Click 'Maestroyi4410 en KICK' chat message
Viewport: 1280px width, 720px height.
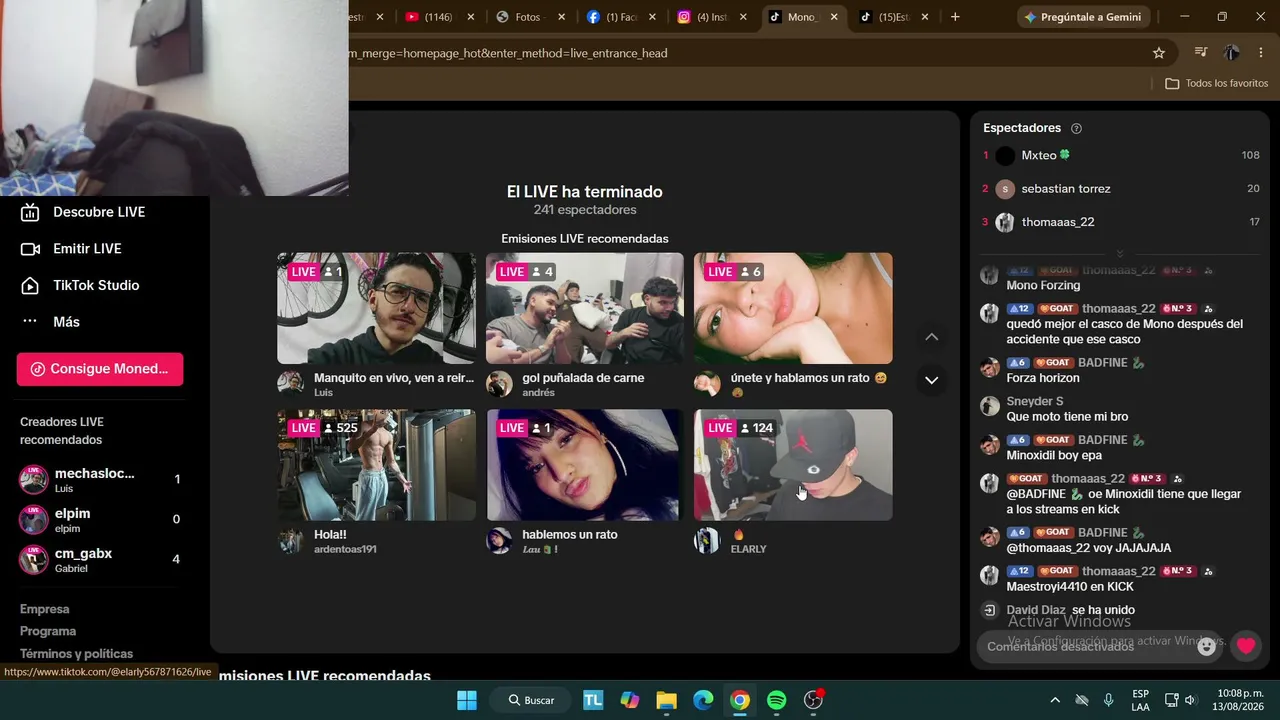point(1070,587)
